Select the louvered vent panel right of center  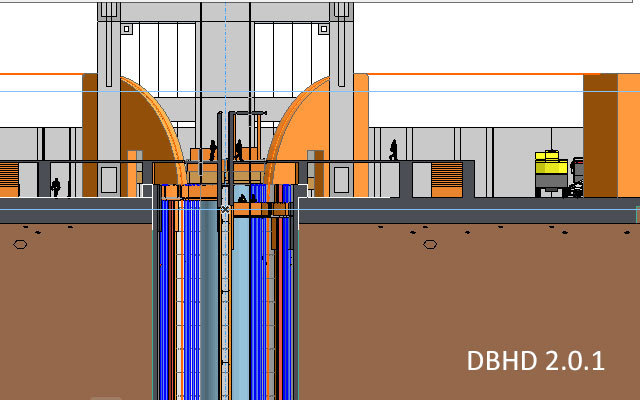(445, 177)
